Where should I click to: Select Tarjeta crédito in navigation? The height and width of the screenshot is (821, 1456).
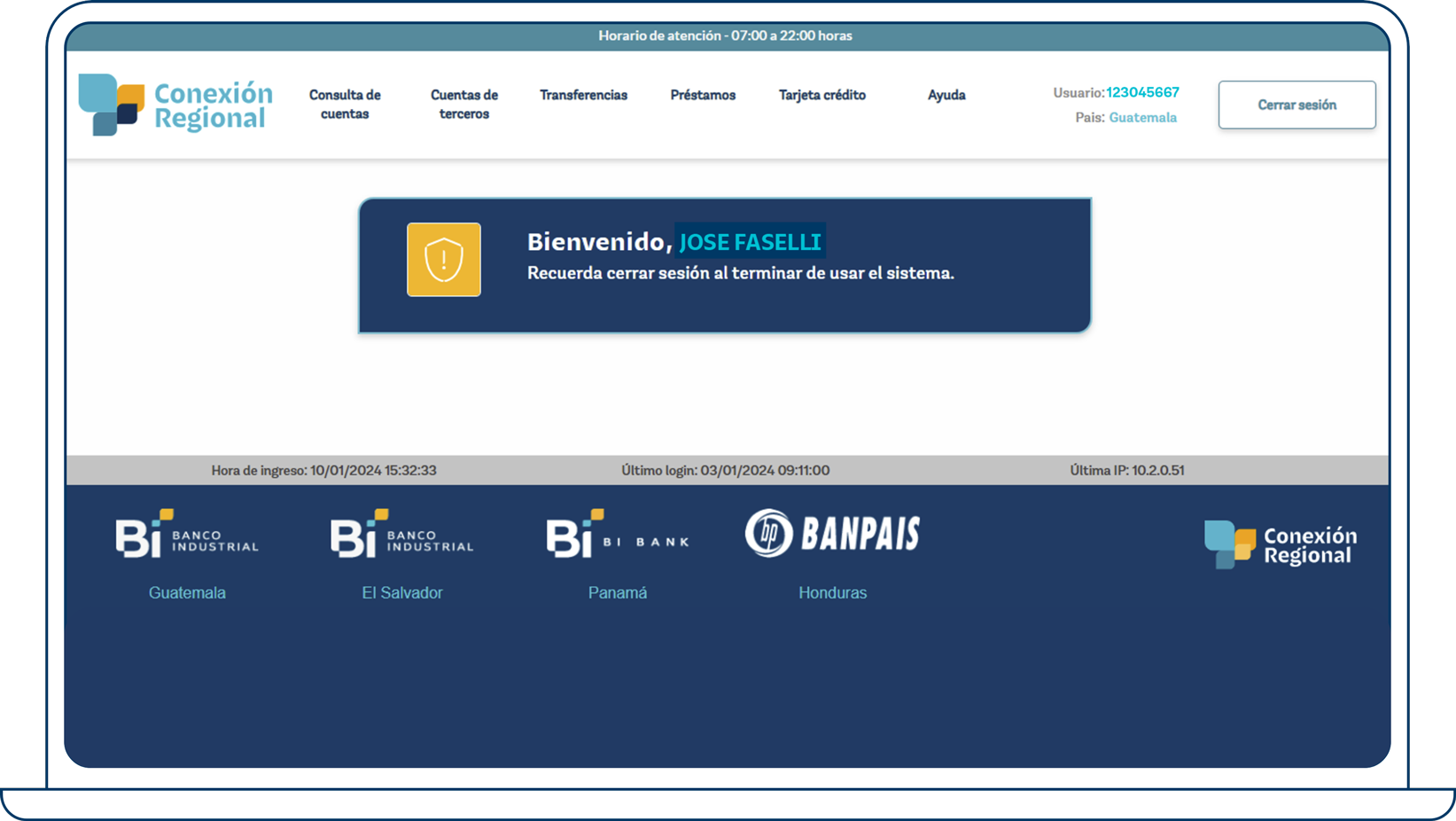(x=822, y=95)
